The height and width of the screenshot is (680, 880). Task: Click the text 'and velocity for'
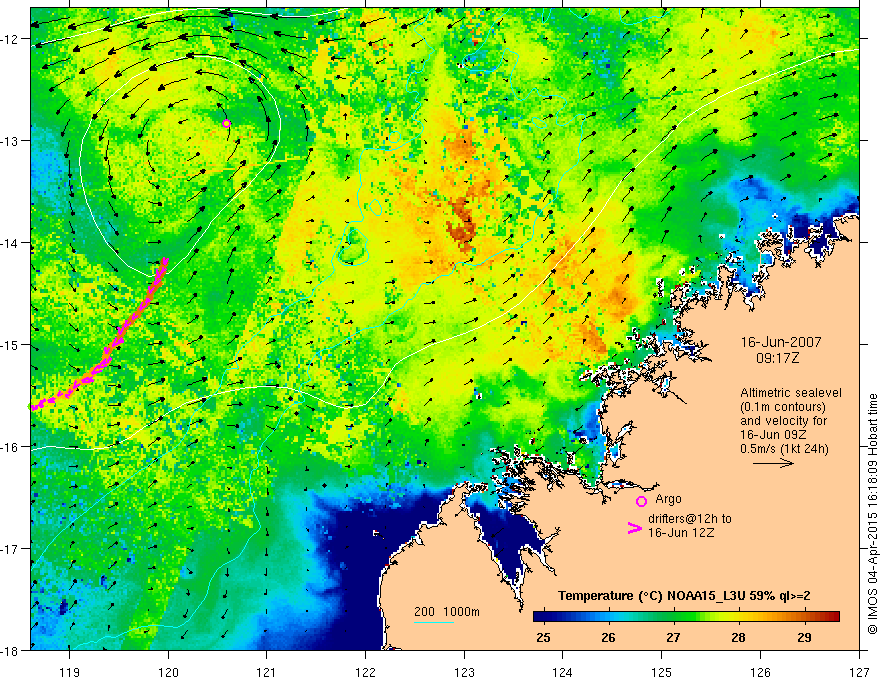[783, 420]
